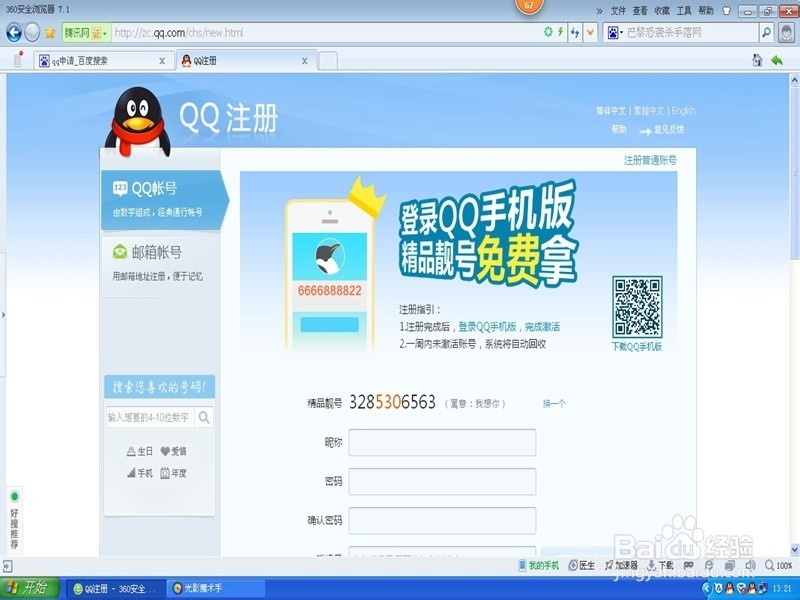This screenshot has height=600, width=800.
Task: Toggle the mute speaker icon in status bar
Action: pyautogui.click(x=750, y=565)
